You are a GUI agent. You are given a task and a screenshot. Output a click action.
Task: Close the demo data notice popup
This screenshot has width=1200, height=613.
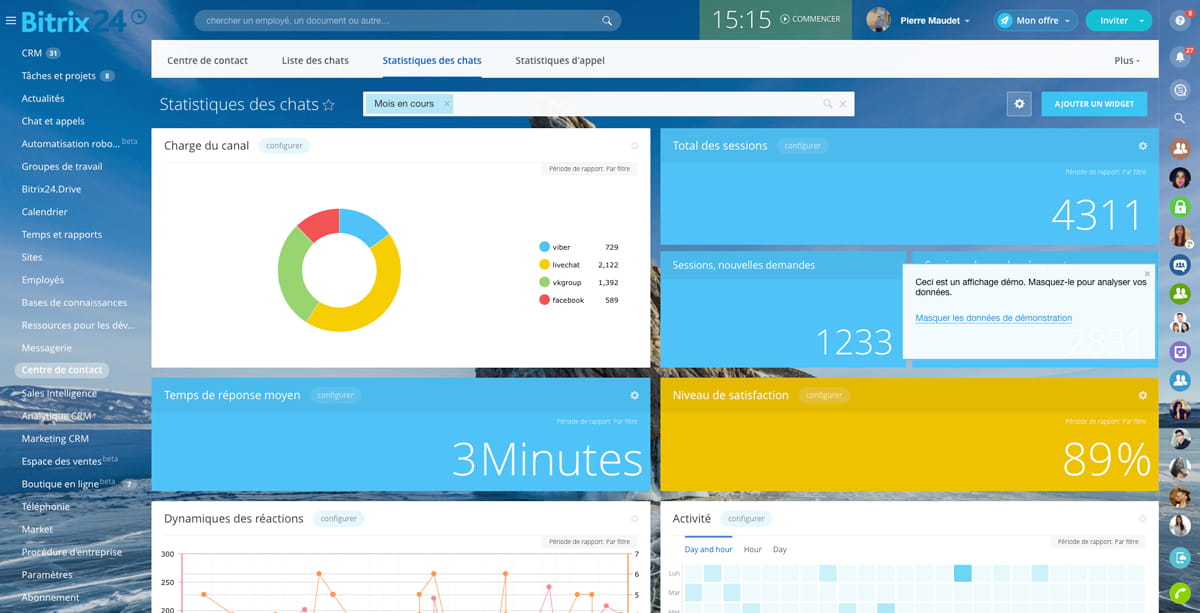click(x=1147, y=273)
